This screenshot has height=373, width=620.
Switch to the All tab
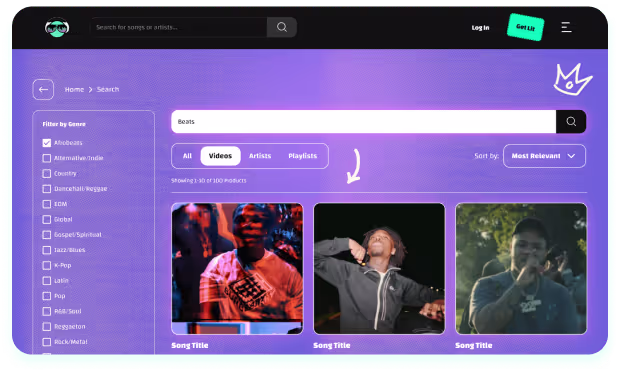187,156
